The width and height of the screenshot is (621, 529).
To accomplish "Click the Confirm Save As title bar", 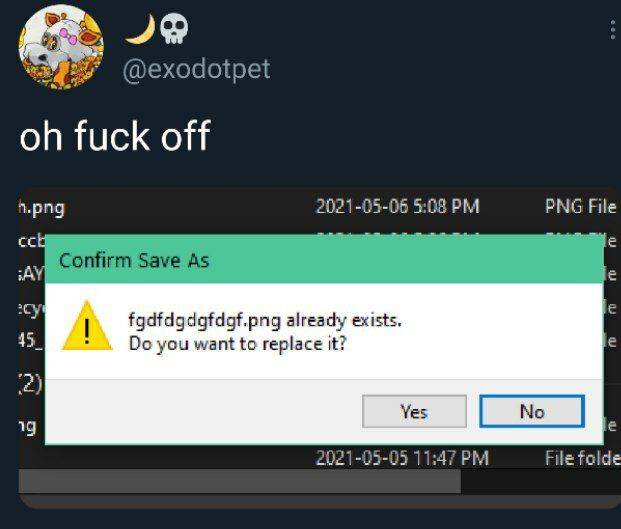I will coord(324,260).
